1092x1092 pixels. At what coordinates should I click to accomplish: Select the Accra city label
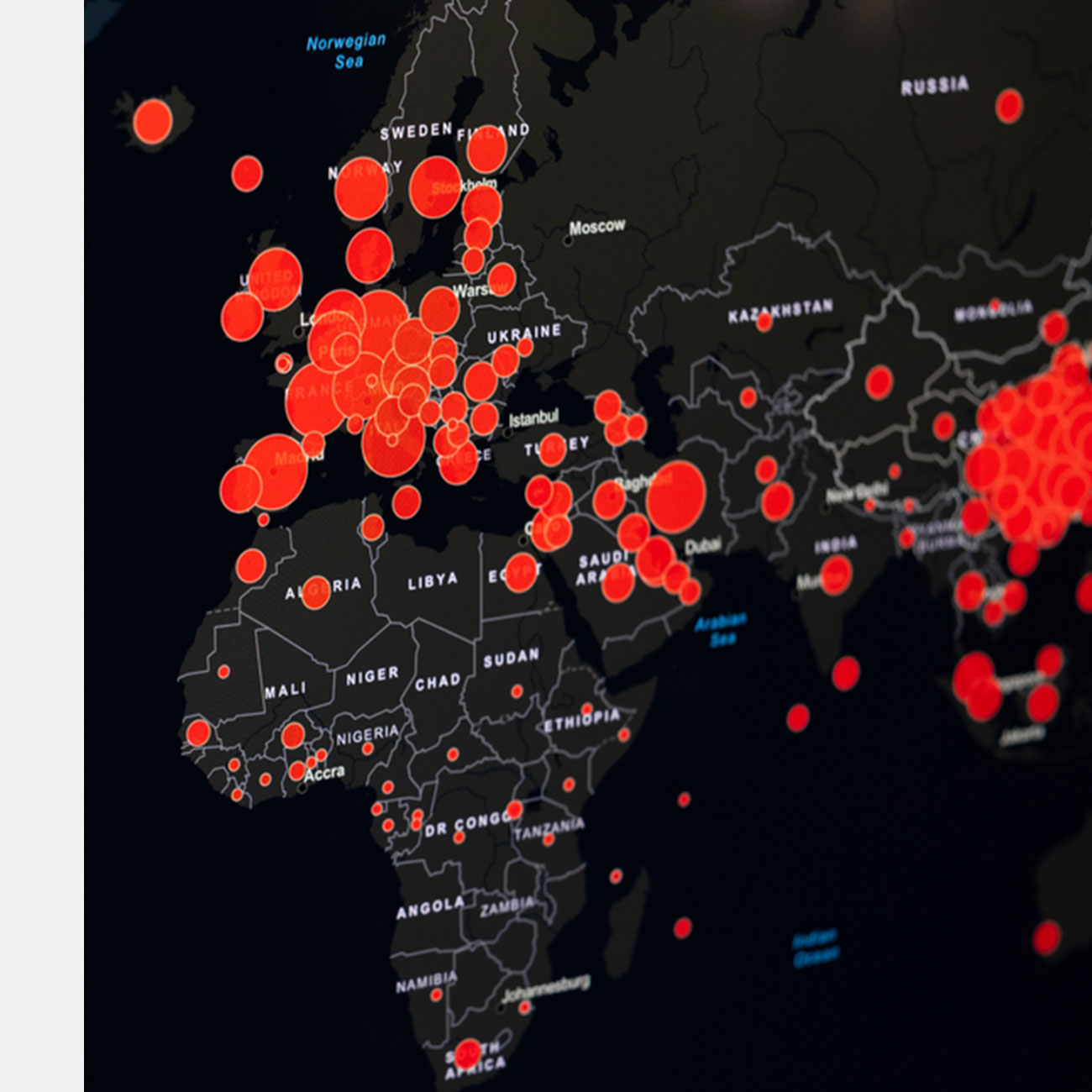[x=324, y=774]
